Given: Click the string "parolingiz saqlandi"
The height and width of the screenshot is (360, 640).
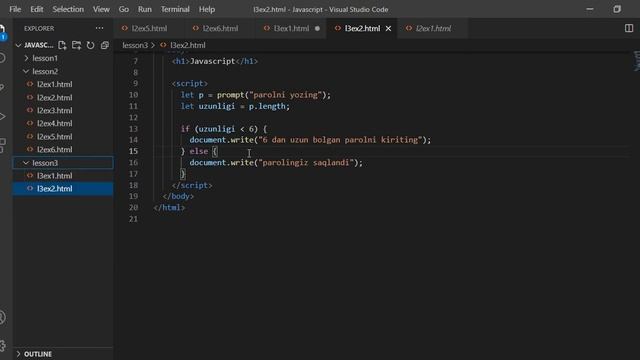Looking at the screenshot, I should (306, 162).
